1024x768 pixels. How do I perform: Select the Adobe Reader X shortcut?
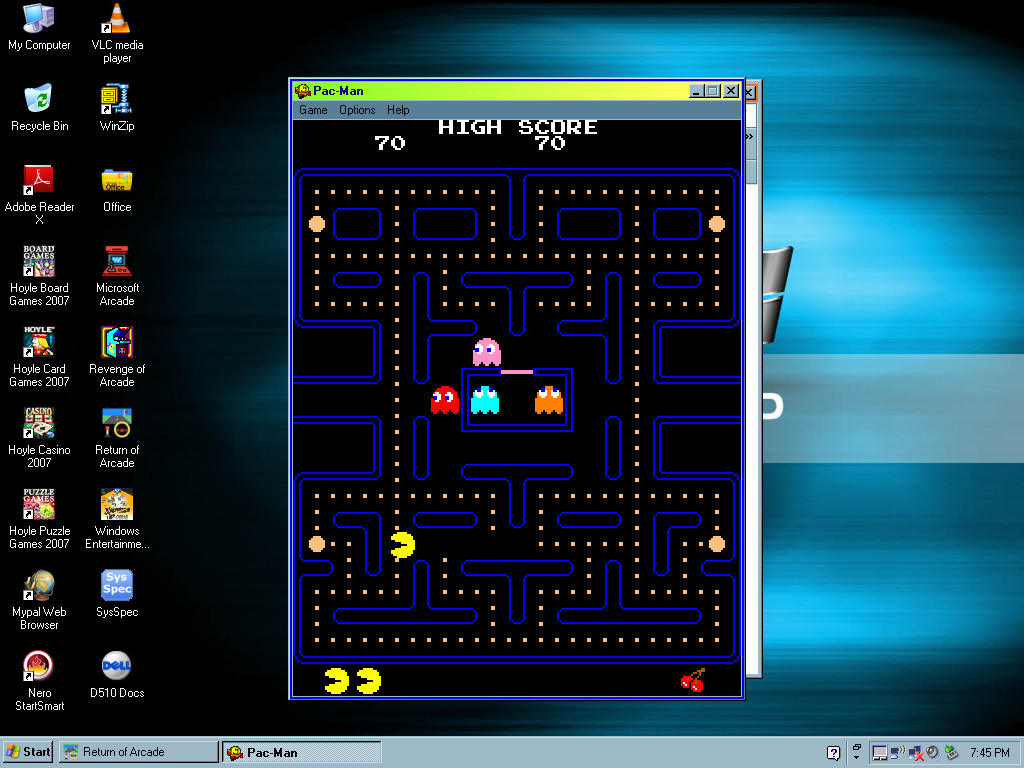tap(39, 195)
